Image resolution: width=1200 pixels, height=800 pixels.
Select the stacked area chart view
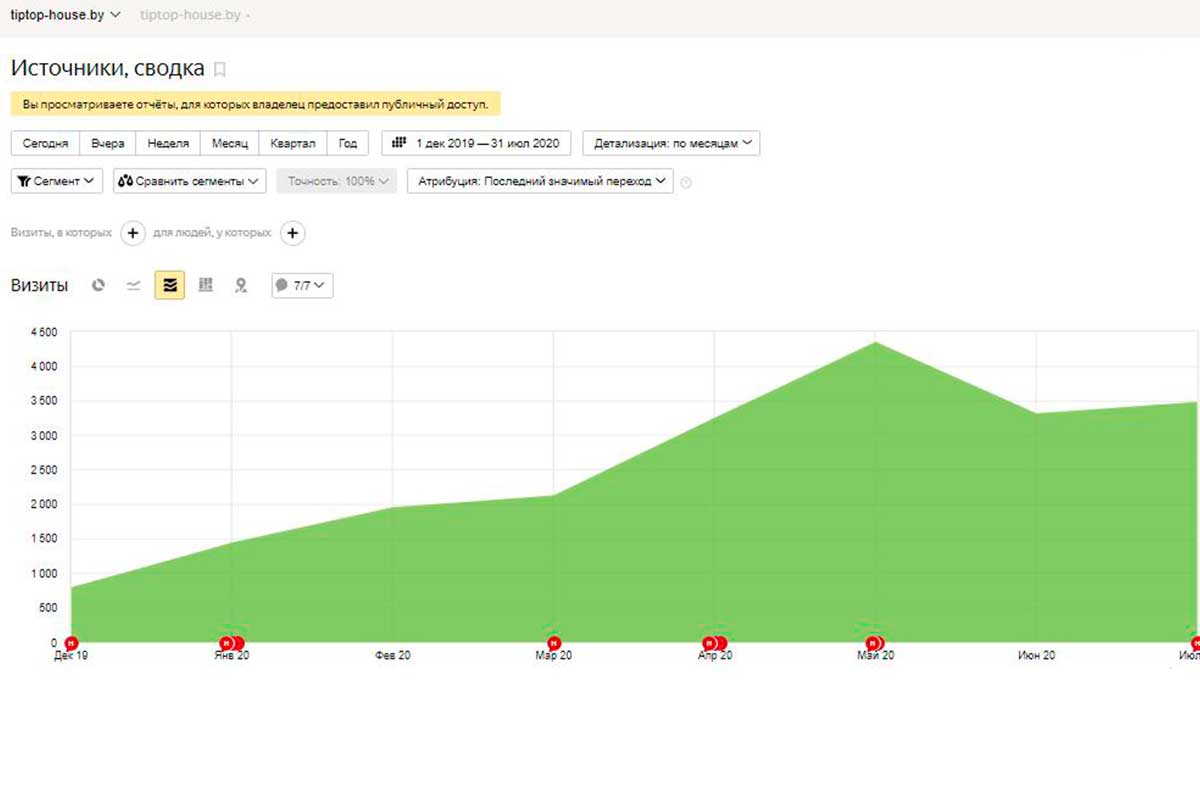[x=169, y=286]
